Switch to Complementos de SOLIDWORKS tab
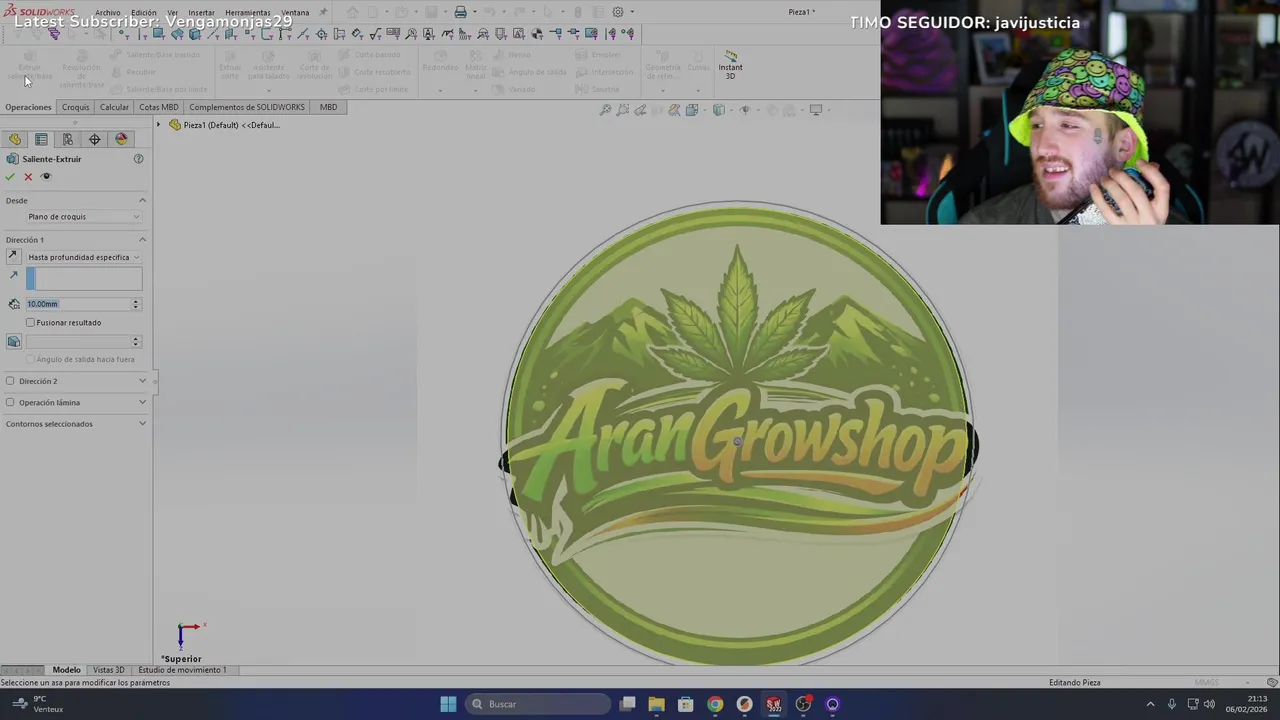This screenshot has height=720, width=1280. (247, 107)
